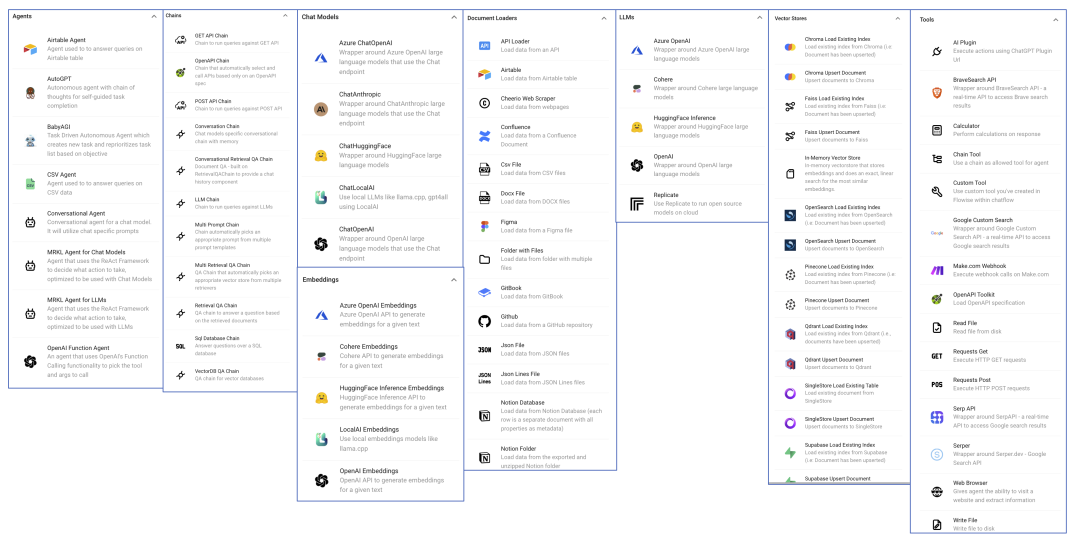Click the AI Plugin plug icon
The width and height of the screenshot is (1080, 545).
pyautogui.click(x=937, y=51)
